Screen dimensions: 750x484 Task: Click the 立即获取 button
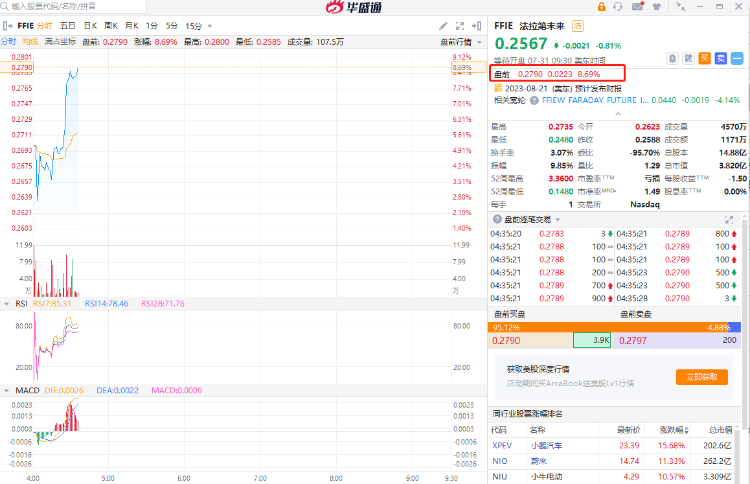point(702,377)
